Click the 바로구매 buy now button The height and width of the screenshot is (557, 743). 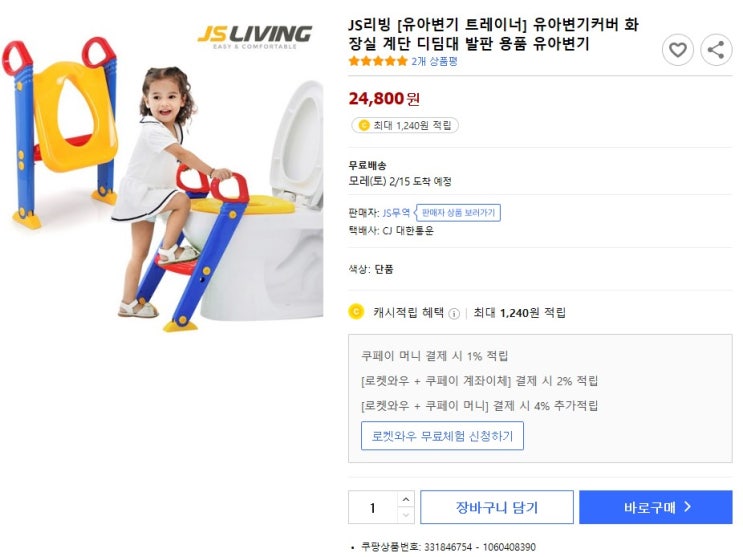coord(656,507)
